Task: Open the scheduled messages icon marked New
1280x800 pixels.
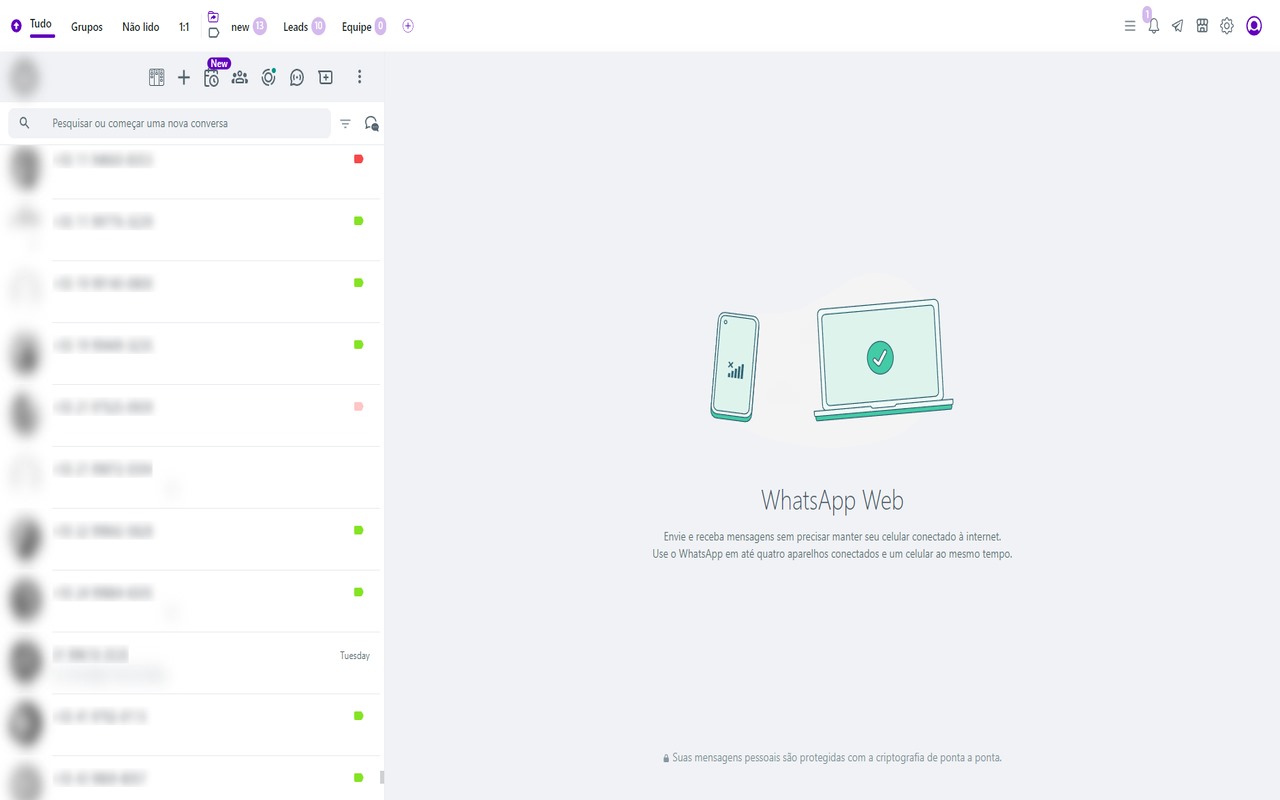Action: pyautogui.click(x=212, y=77)
